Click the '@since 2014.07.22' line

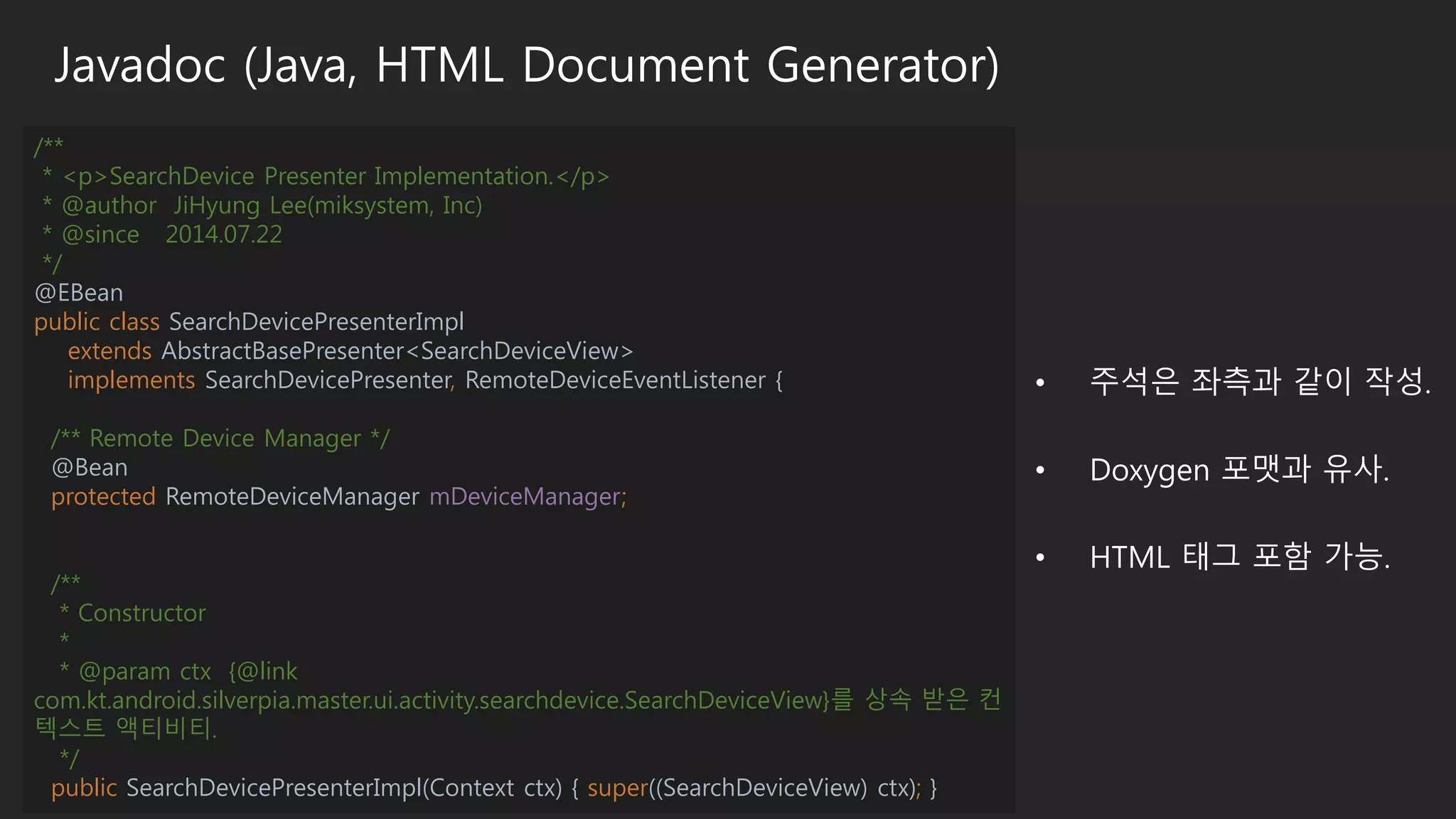[162, 235]
